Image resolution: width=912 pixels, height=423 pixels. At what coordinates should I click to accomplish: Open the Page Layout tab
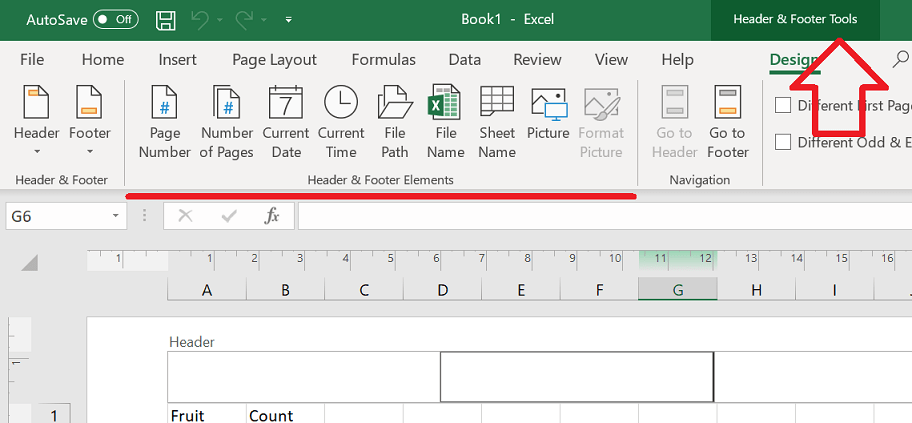tap(274, 60)
